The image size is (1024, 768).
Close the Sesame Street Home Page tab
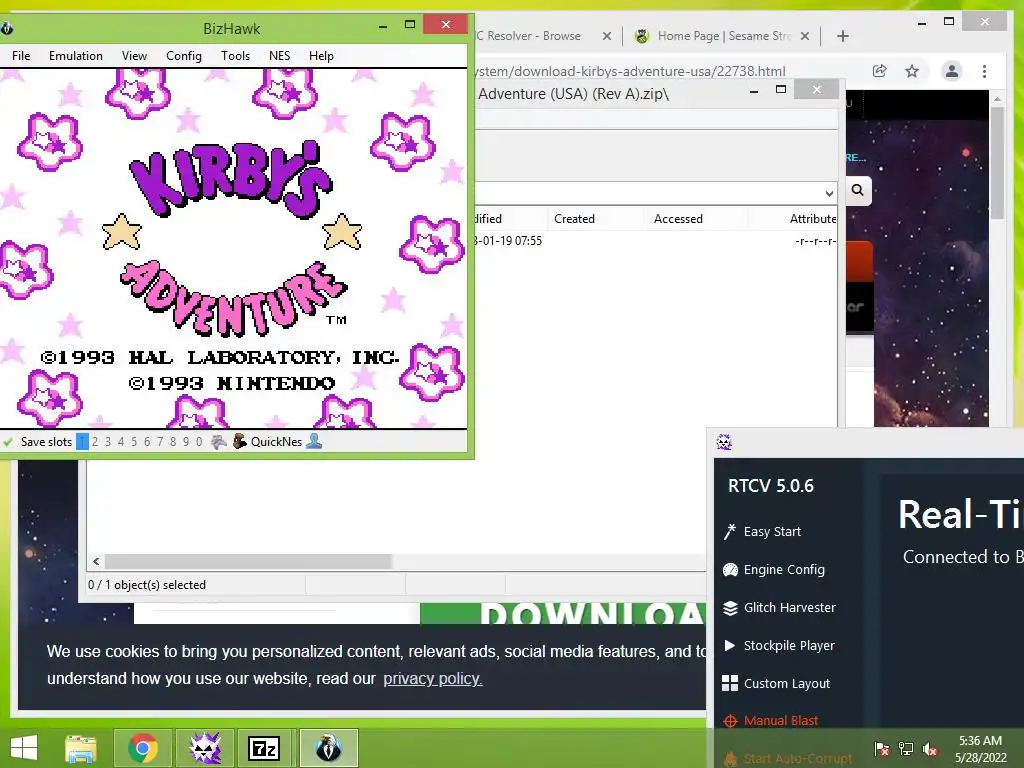[x=805, y=36]
